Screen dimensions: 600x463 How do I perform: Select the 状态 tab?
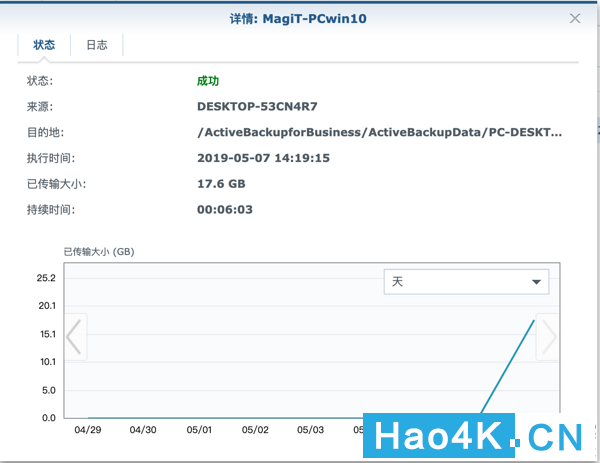pyautogui.click(x=44, y=45)
